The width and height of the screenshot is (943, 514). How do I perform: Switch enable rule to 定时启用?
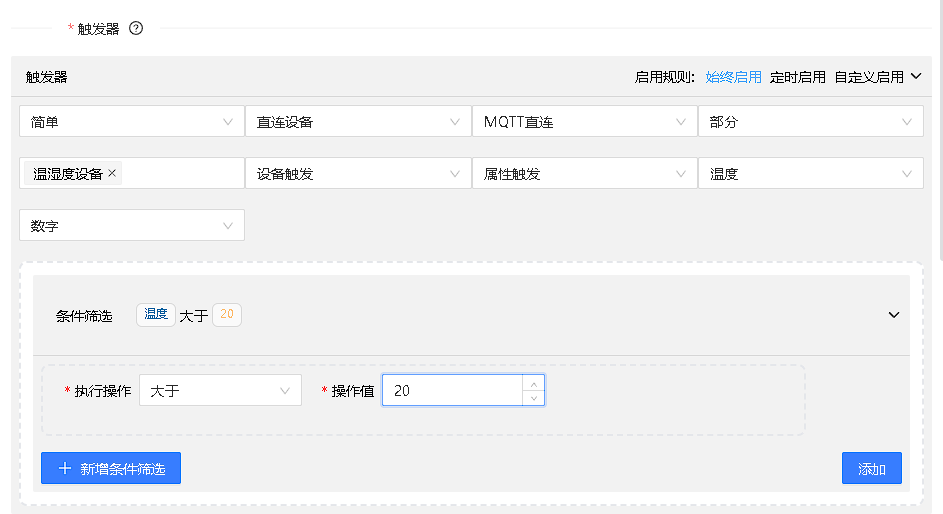tap(797, 77)
